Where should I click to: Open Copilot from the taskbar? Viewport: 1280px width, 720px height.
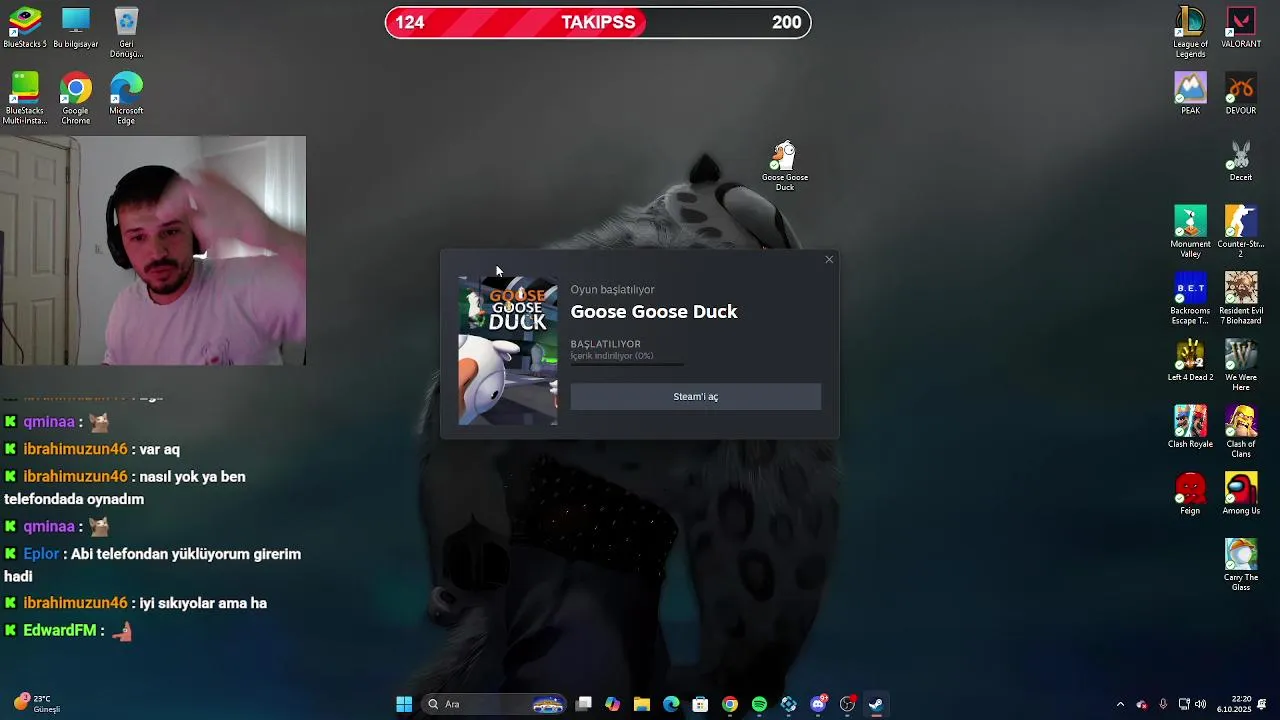[x=613, y=704]
